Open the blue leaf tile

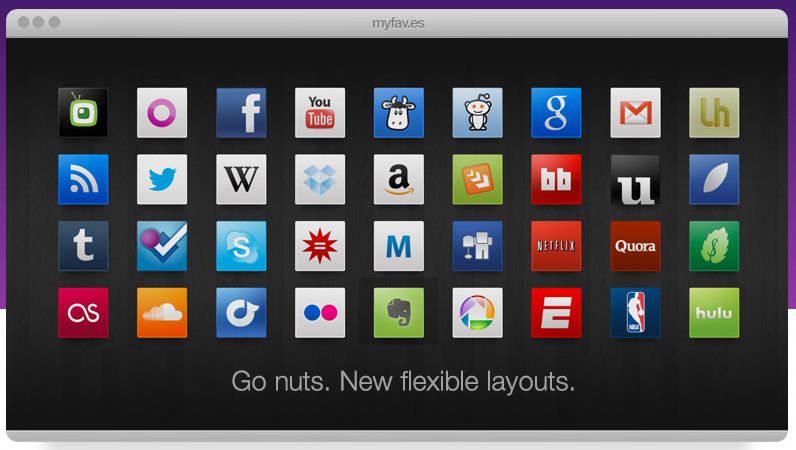click(714, 179)
